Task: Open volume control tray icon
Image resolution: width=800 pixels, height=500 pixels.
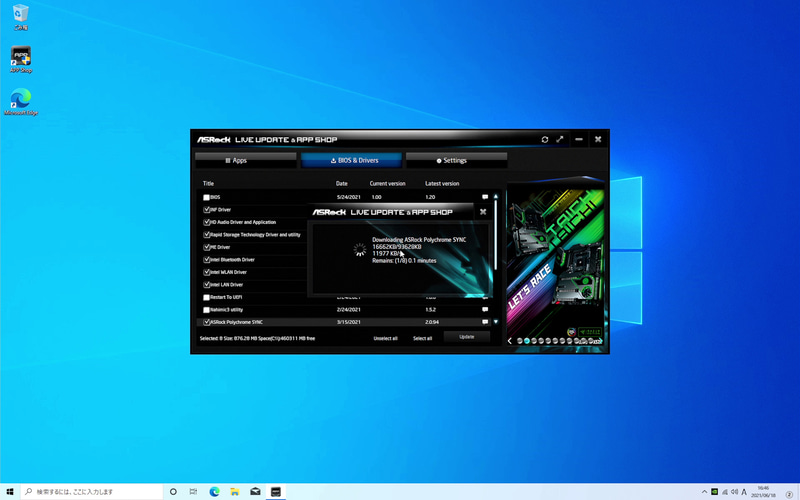Action: pos(734,492)
